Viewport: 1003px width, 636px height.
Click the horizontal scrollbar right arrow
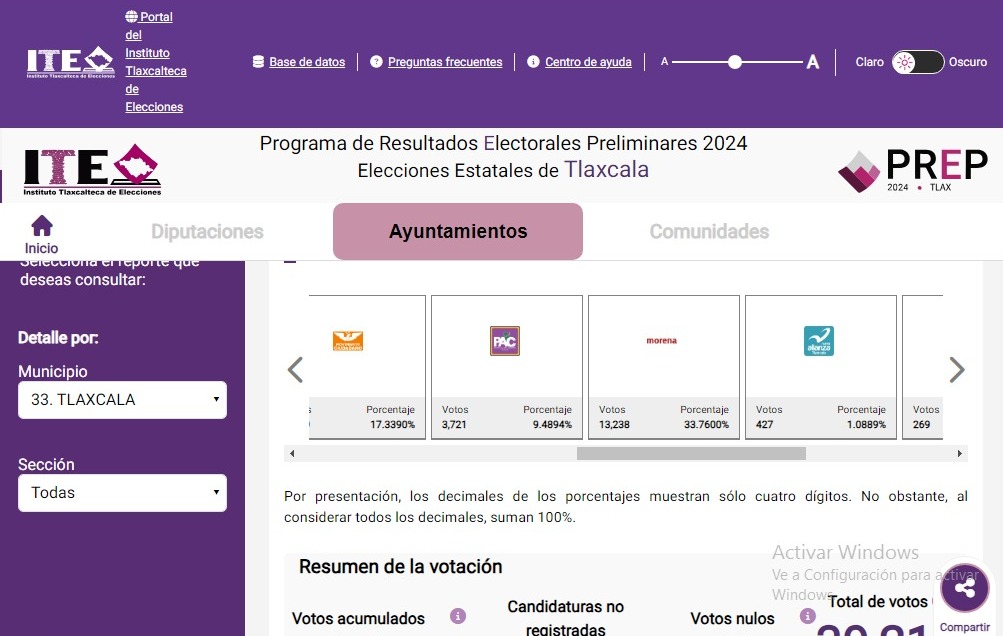click(960, 454)
